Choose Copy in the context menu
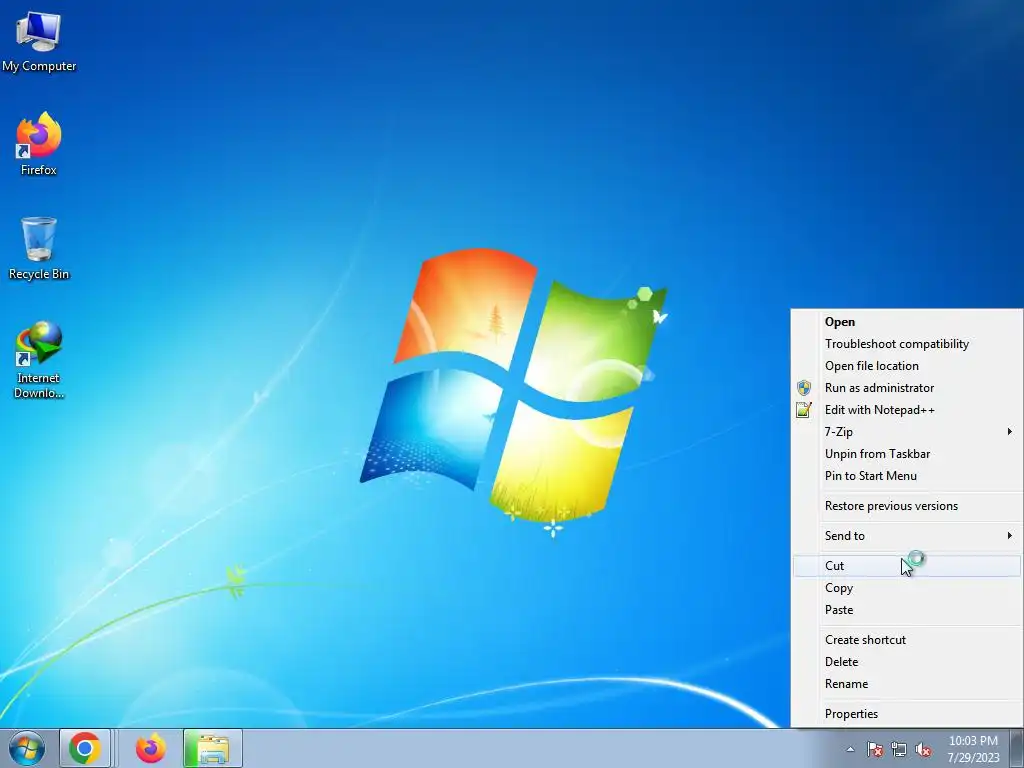 (x=907, y=588)
